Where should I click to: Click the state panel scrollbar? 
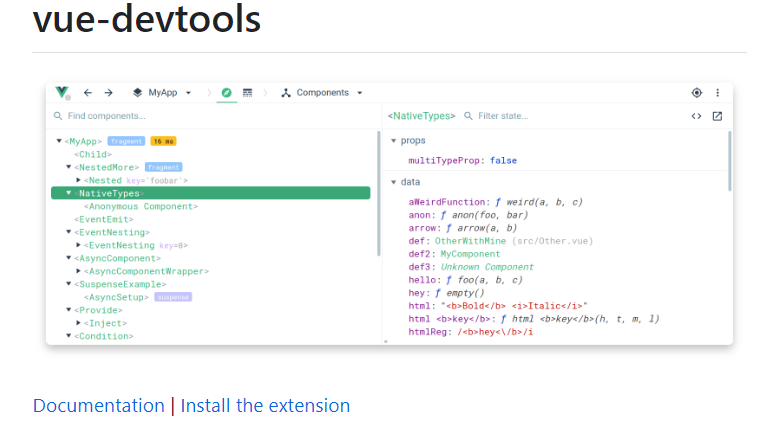point(730,161)
